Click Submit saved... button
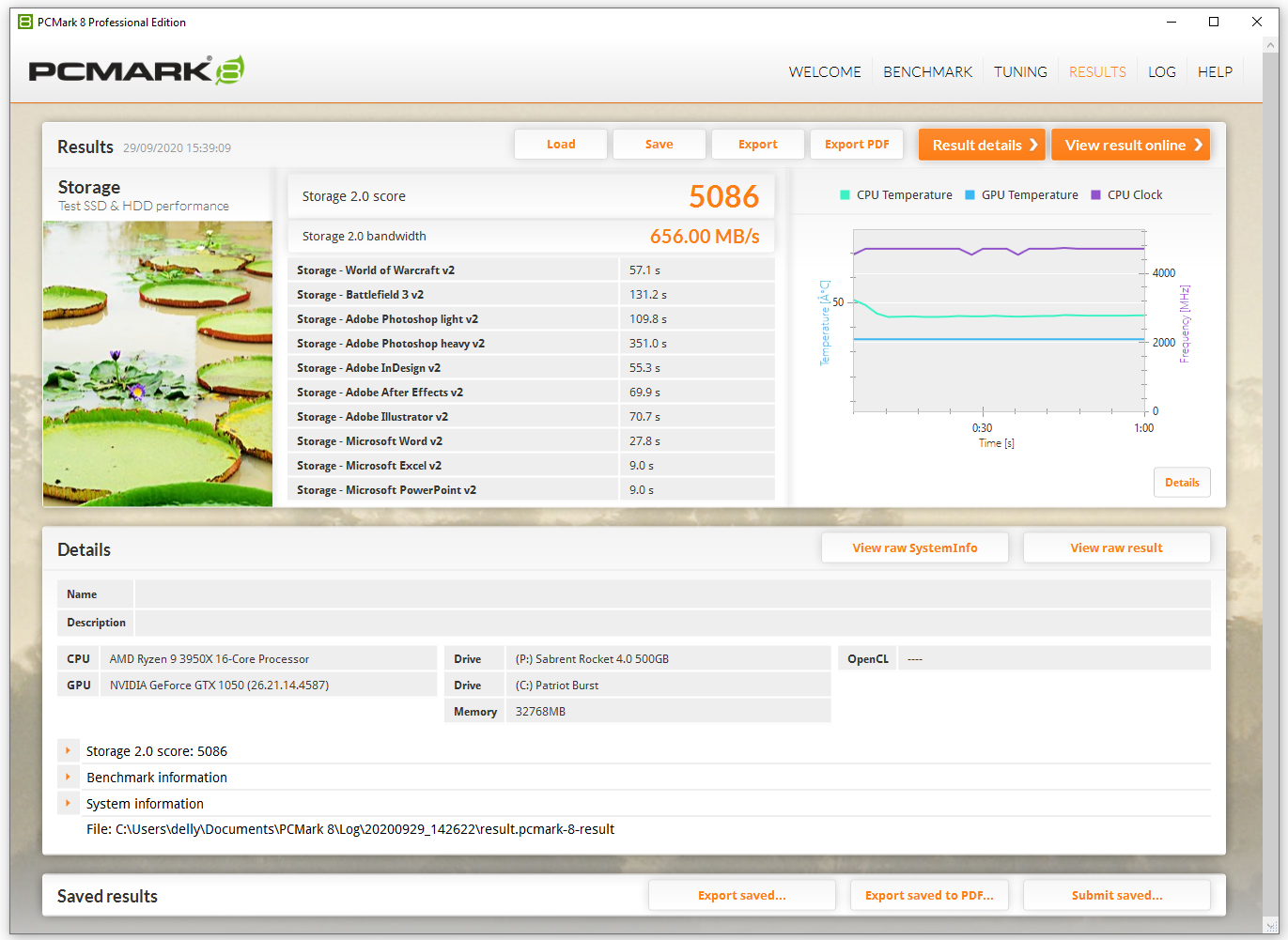The height and width of the screenshot is (940, 1288). [1117, 896]
